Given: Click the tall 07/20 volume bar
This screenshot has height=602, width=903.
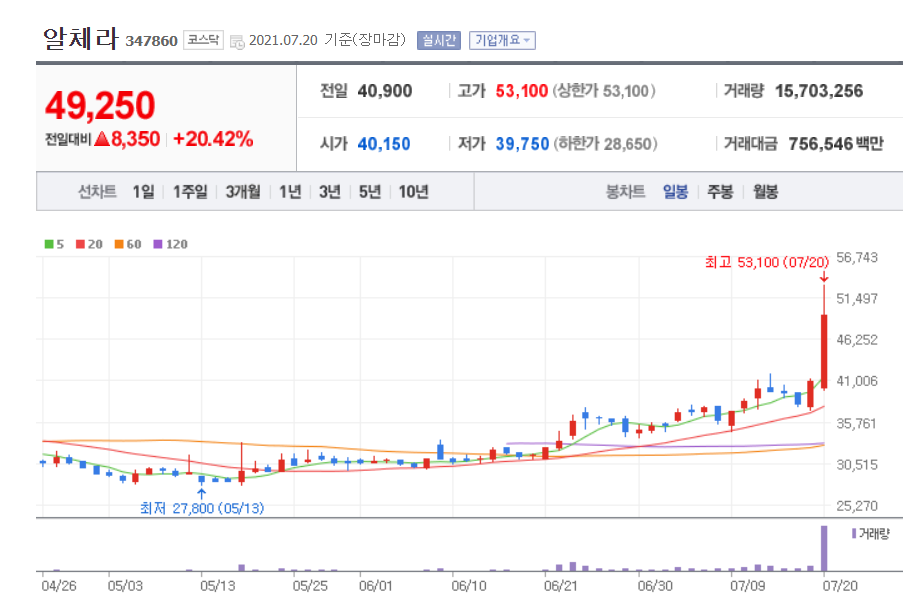Looking at the screenshot, I should pos(824,548).
